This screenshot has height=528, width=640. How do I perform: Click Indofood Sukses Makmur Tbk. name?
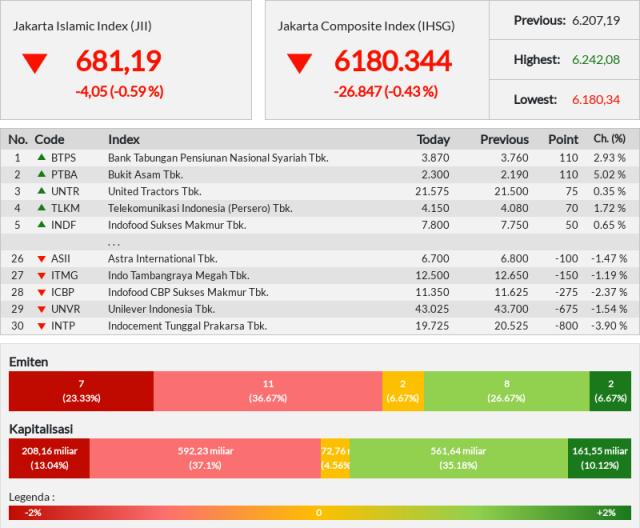[x=177, y=225]
